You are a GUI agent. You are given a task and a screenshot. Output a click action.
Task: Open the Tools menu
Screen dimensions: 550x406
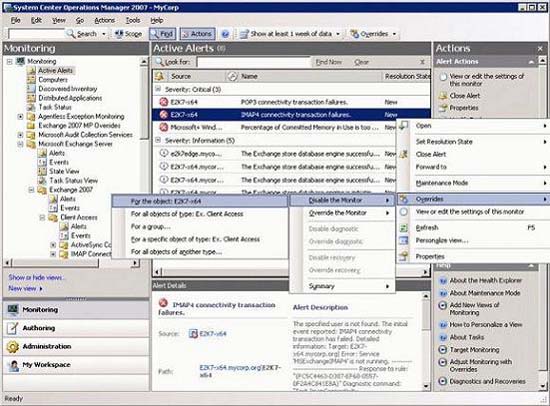pos(133,20)
